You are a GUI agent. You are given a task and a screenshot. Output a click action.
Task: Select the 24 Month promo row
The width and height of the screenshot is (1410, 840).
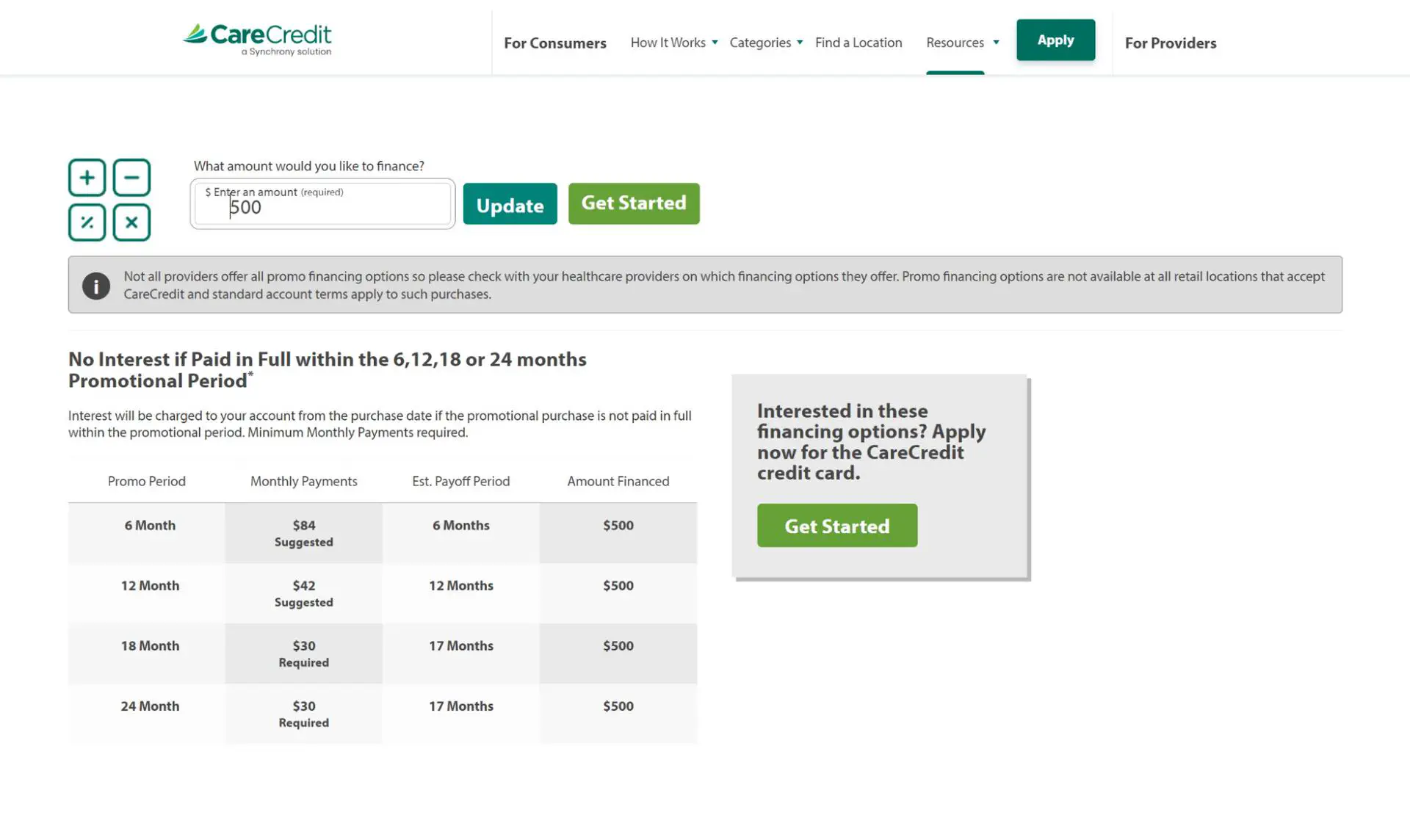(150, 706)
